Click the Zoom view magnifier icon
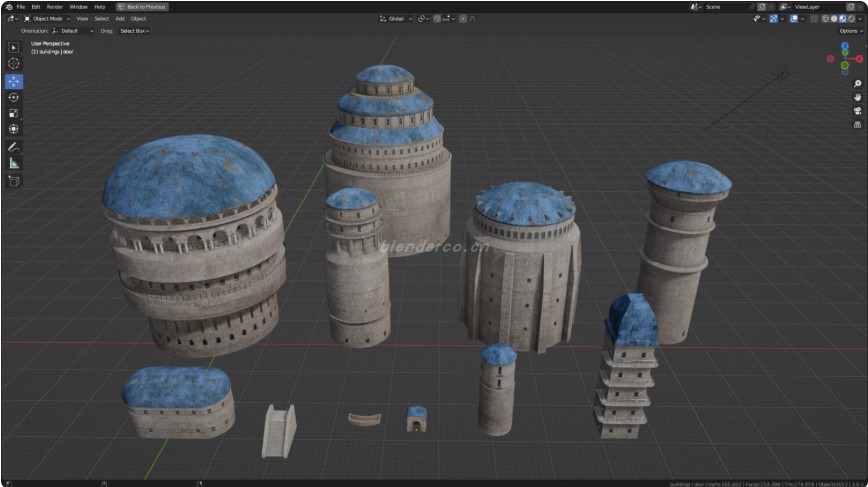Viewport: 868px width, 487px height. [x=857, y=84]
